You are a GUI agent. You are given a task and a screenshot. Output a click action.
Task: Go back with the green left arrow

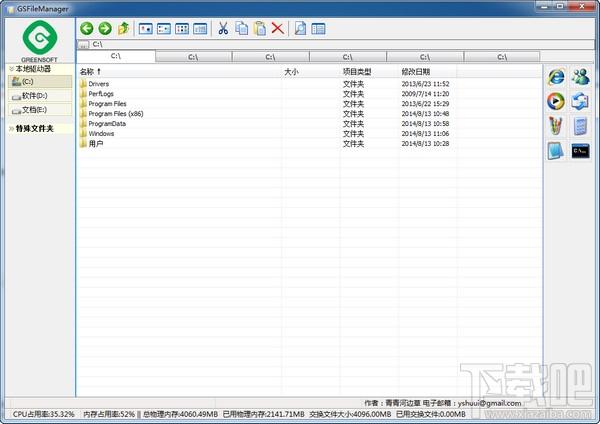87,28
